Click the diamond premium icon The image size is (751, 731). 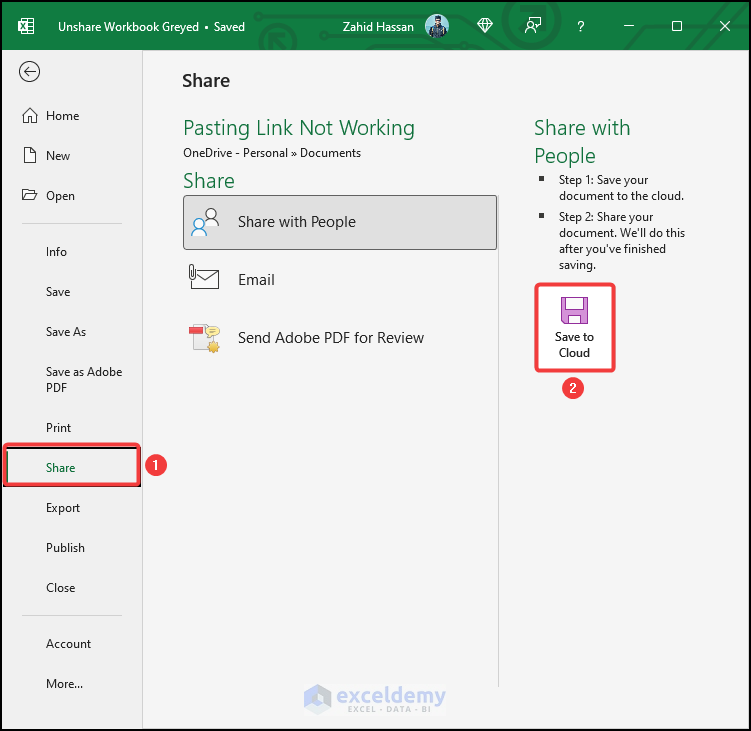click(x=485, y=26)
